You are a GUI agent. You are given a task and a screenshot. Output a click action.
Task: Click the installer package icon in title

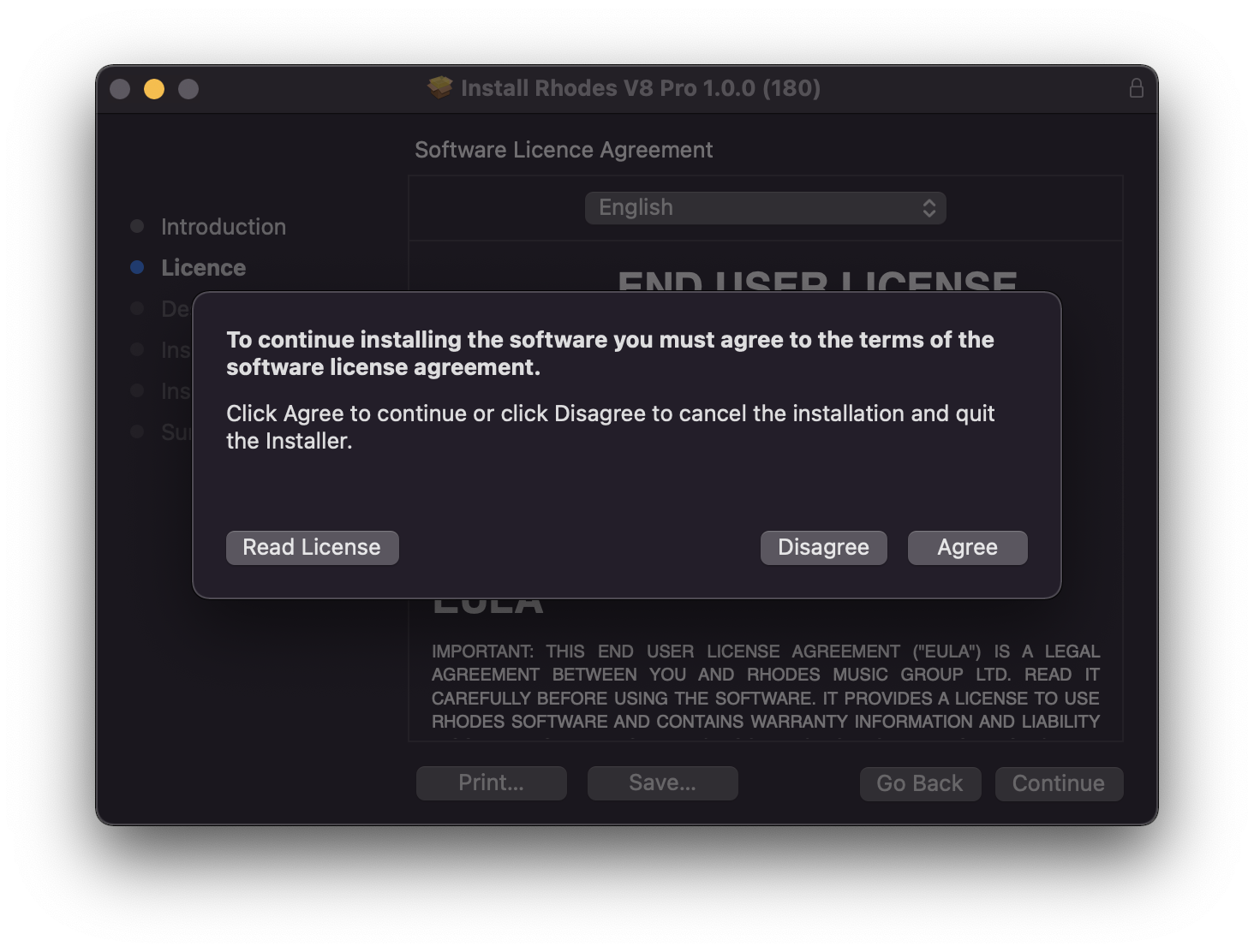440,87
